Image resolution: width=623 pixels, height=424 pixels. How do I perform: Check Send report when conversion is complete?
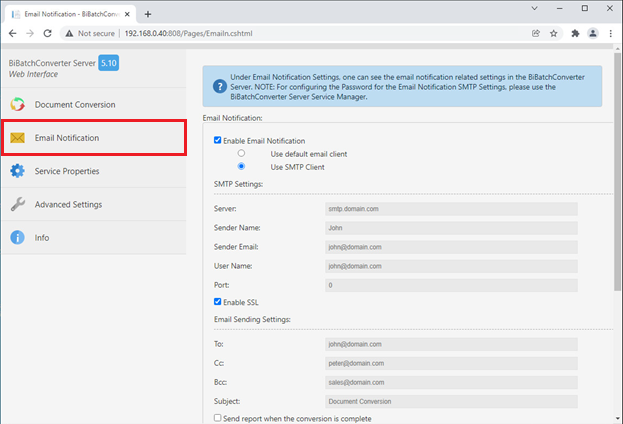tap(219, 418)
